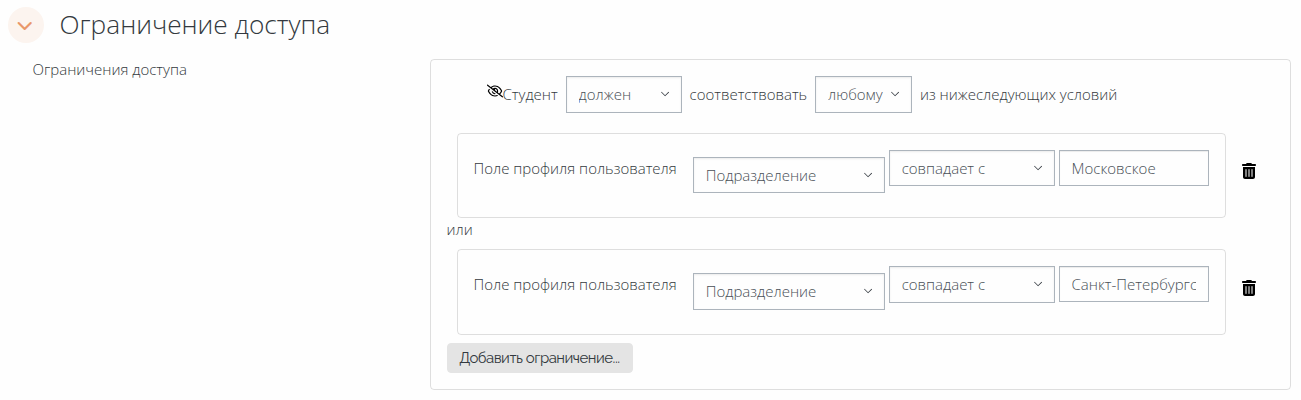Click the Студент label text
This screenshot has height=400, width=1301.
(x=530, y=95)
